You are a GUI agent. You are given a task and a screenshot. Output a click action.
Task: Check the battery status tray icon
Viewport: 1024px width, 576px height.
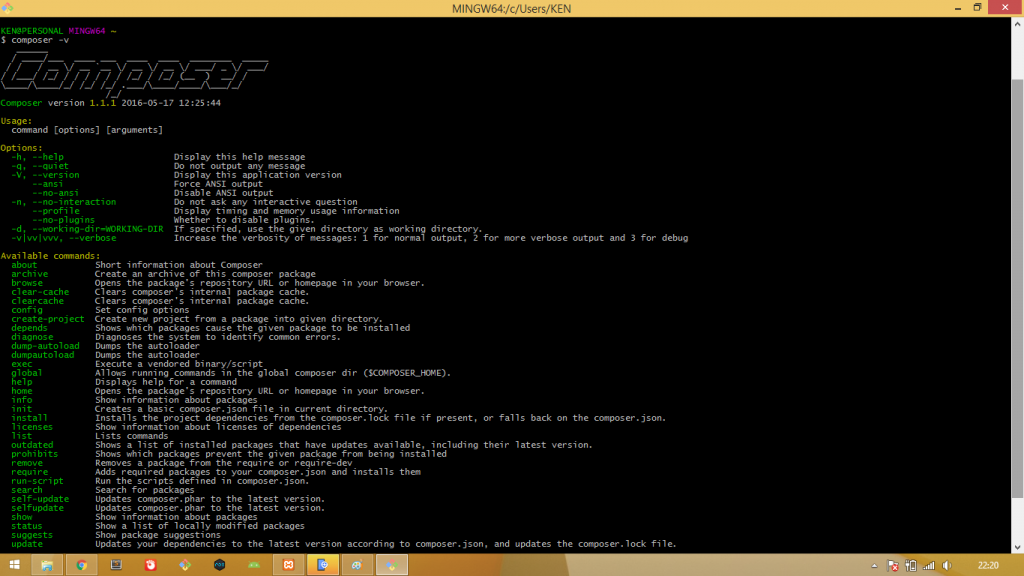click(910, 566)
